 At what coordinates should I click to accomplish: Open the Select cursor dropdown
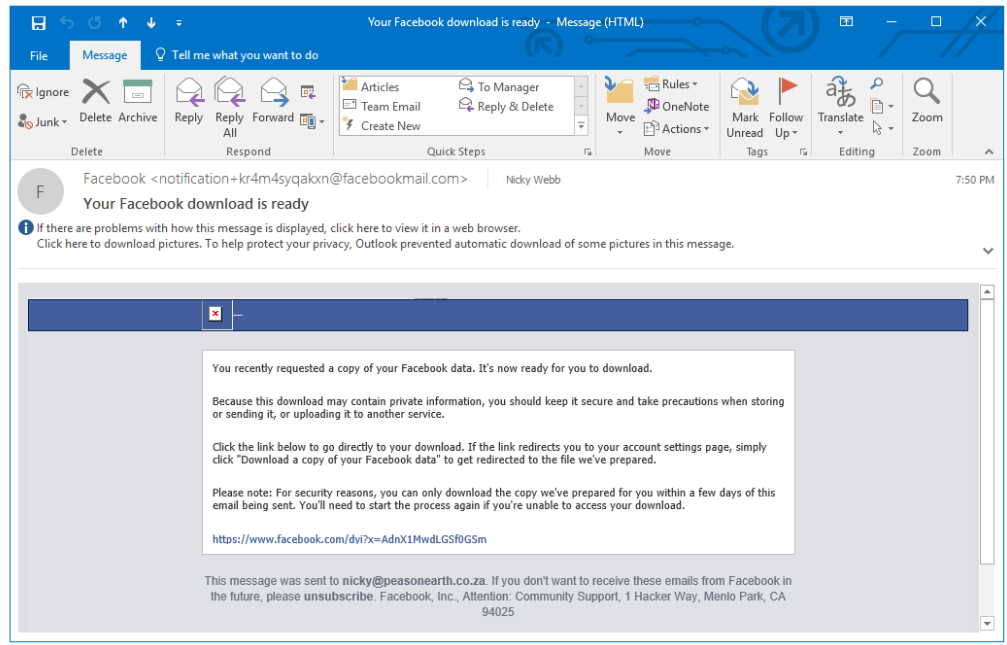[882, 128]
